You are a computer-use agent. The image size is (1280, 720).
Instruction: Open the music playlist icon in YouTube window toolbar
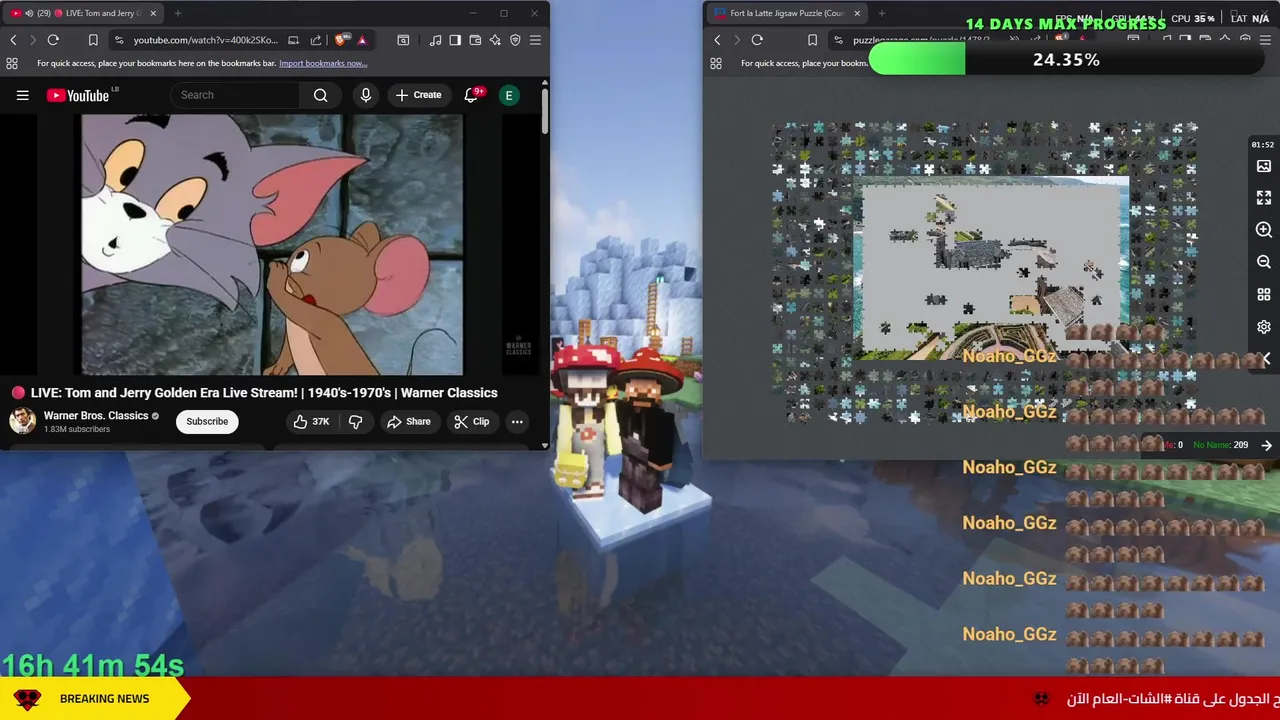[435, 40]
